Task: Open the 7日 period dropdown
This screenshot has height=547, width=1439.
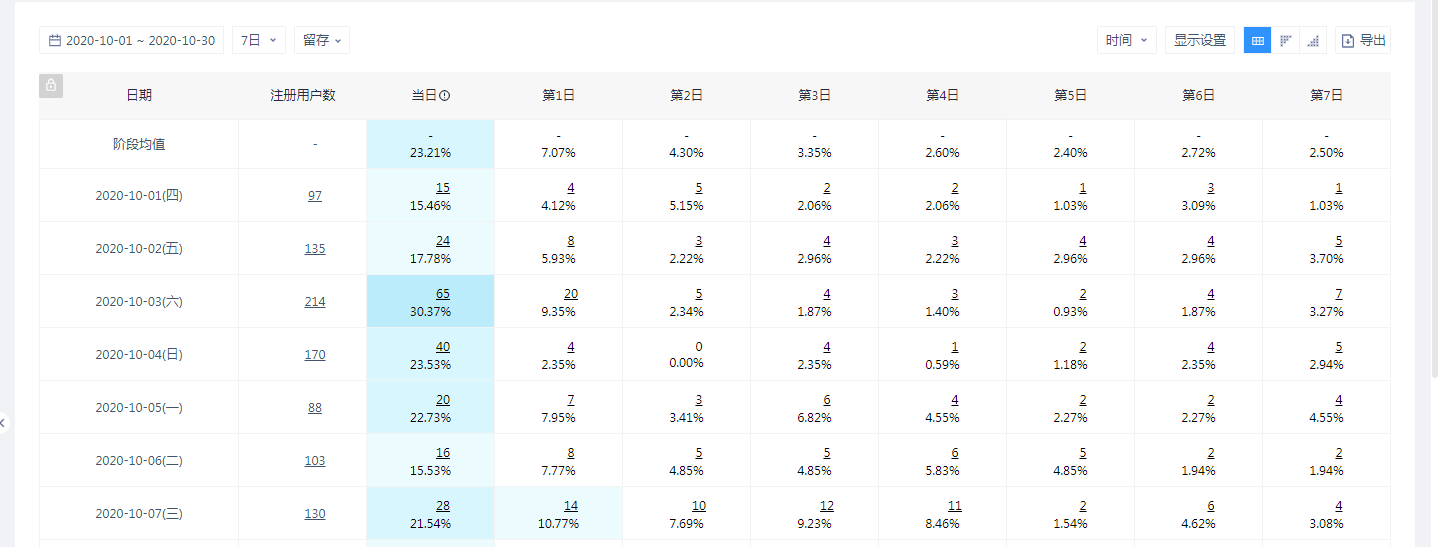Action: click(259, 41)
